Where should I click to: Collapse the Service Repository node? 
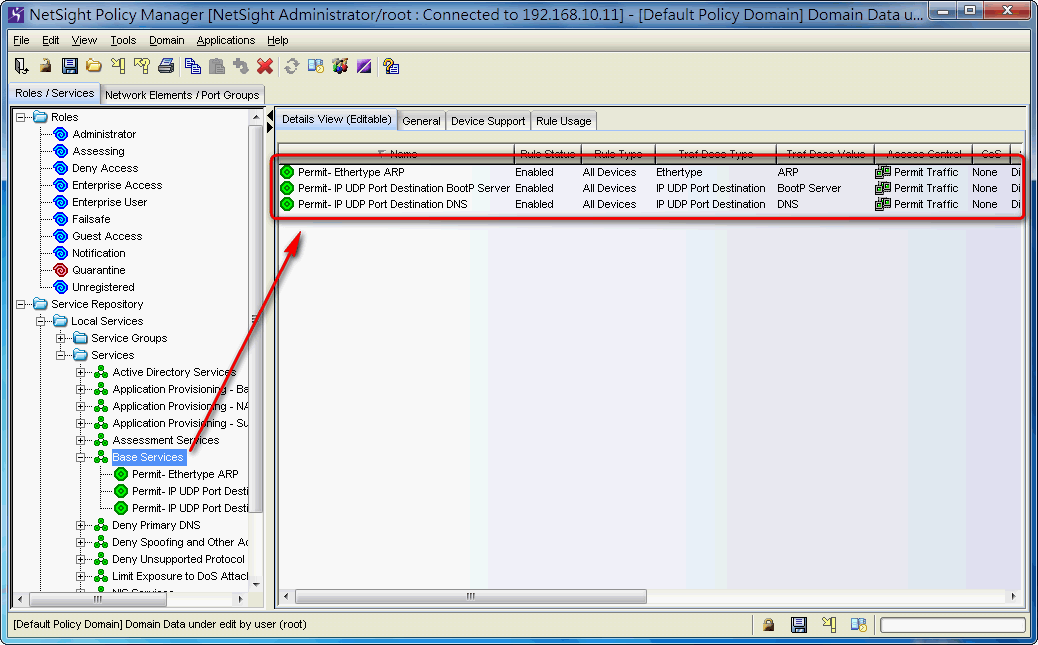pos(21,304)
